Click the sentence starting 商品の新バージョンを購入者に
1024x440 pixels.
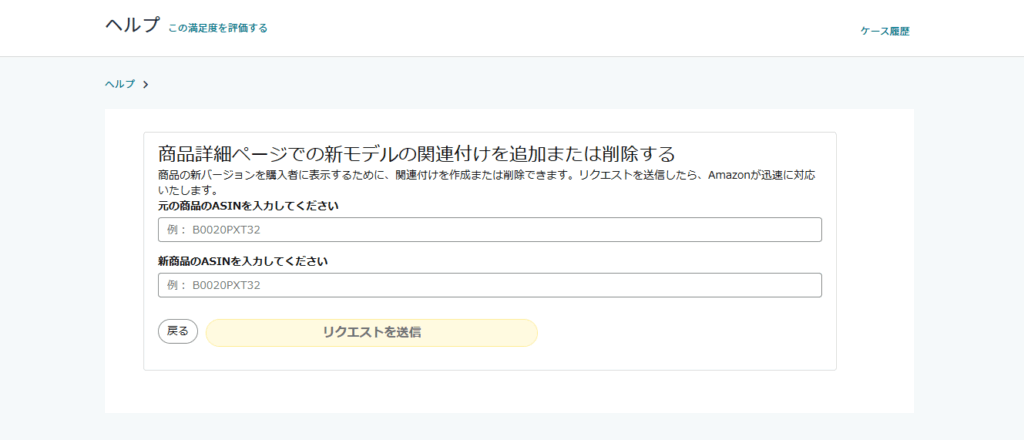360,175
